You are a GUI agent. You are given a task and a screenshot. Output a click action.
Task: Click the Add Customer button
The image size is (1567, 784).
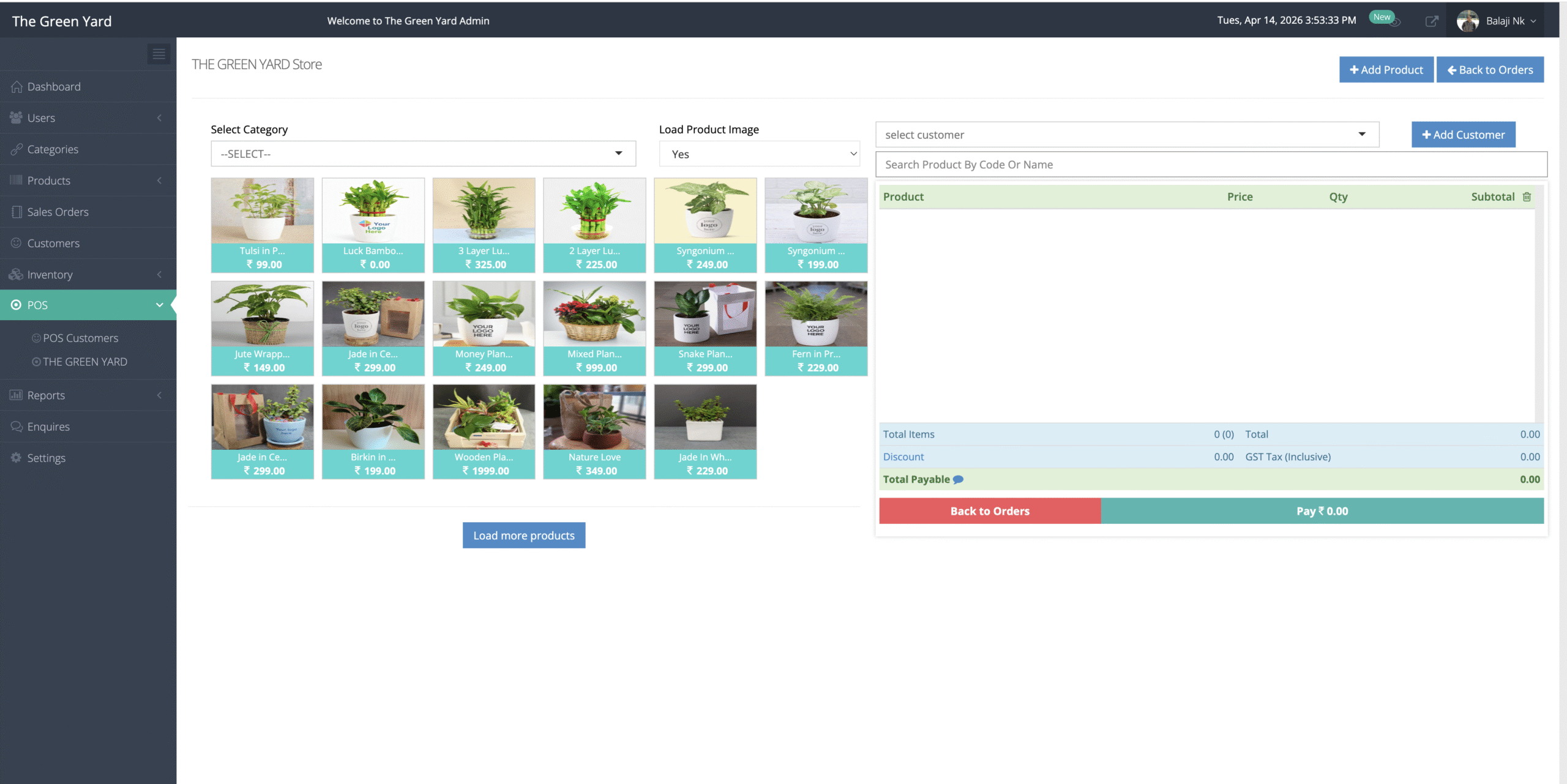[x=1463, y=135]
